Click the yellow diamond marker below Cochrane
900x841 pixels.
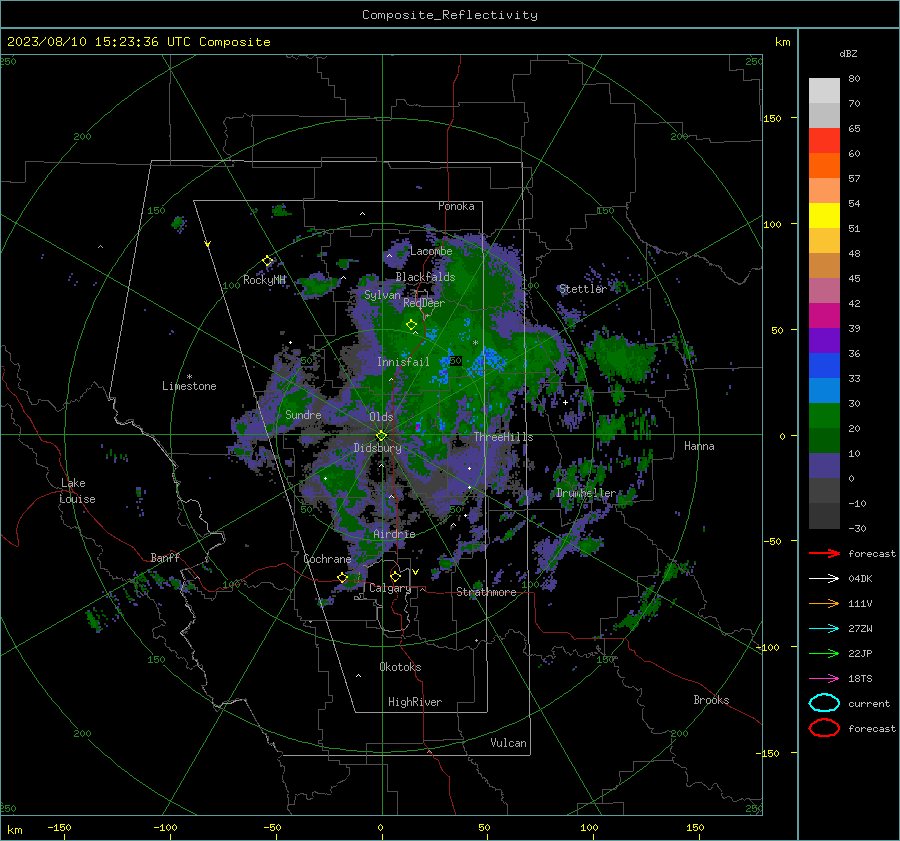343,577
